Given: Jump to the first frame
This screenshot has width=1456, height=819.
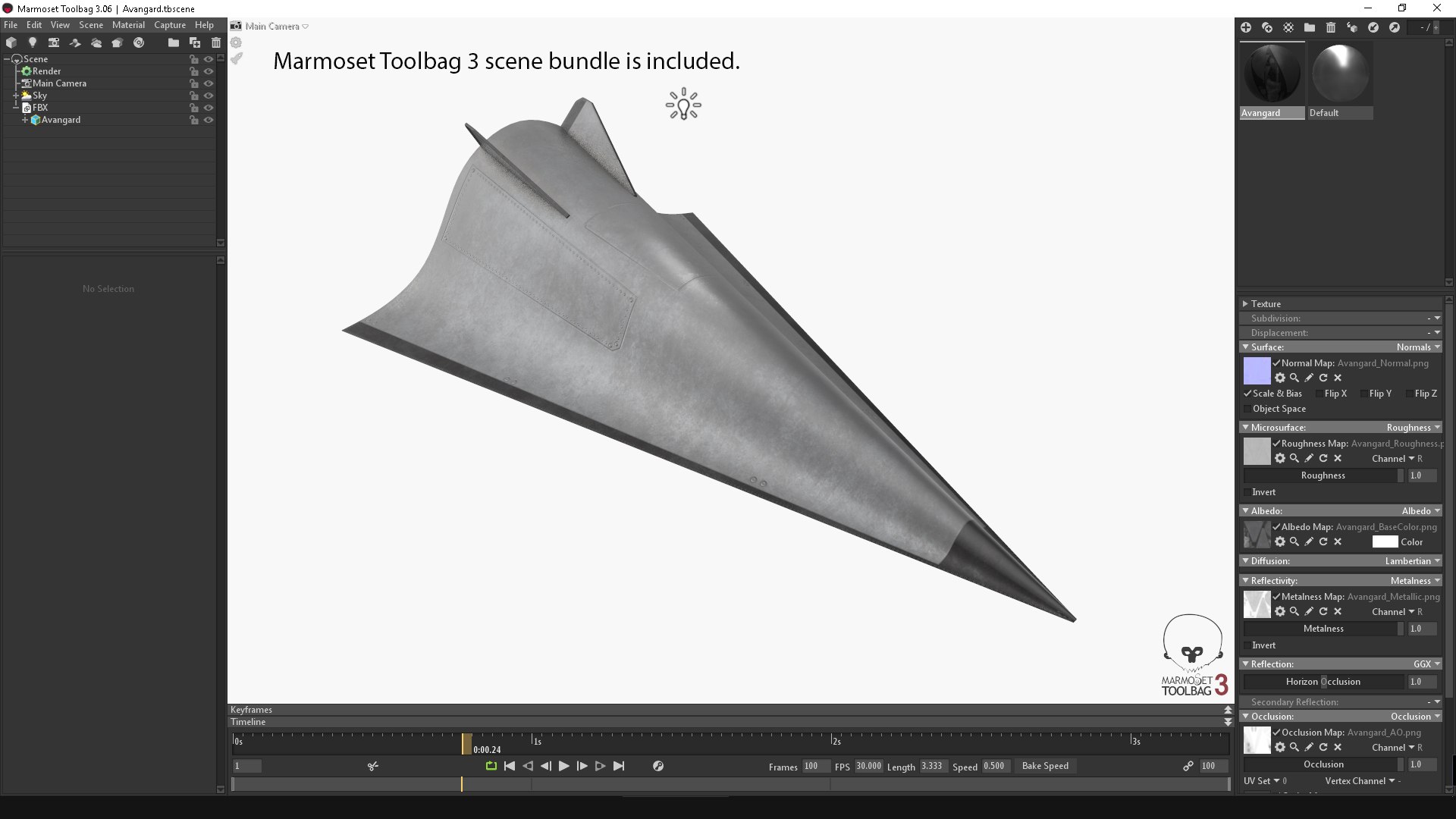Looking at the screenshot, I should click(x=510, y=766).
